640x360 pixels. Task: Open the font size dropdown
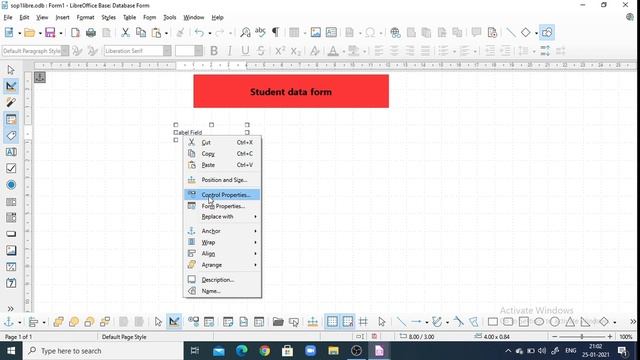point(198,51)
